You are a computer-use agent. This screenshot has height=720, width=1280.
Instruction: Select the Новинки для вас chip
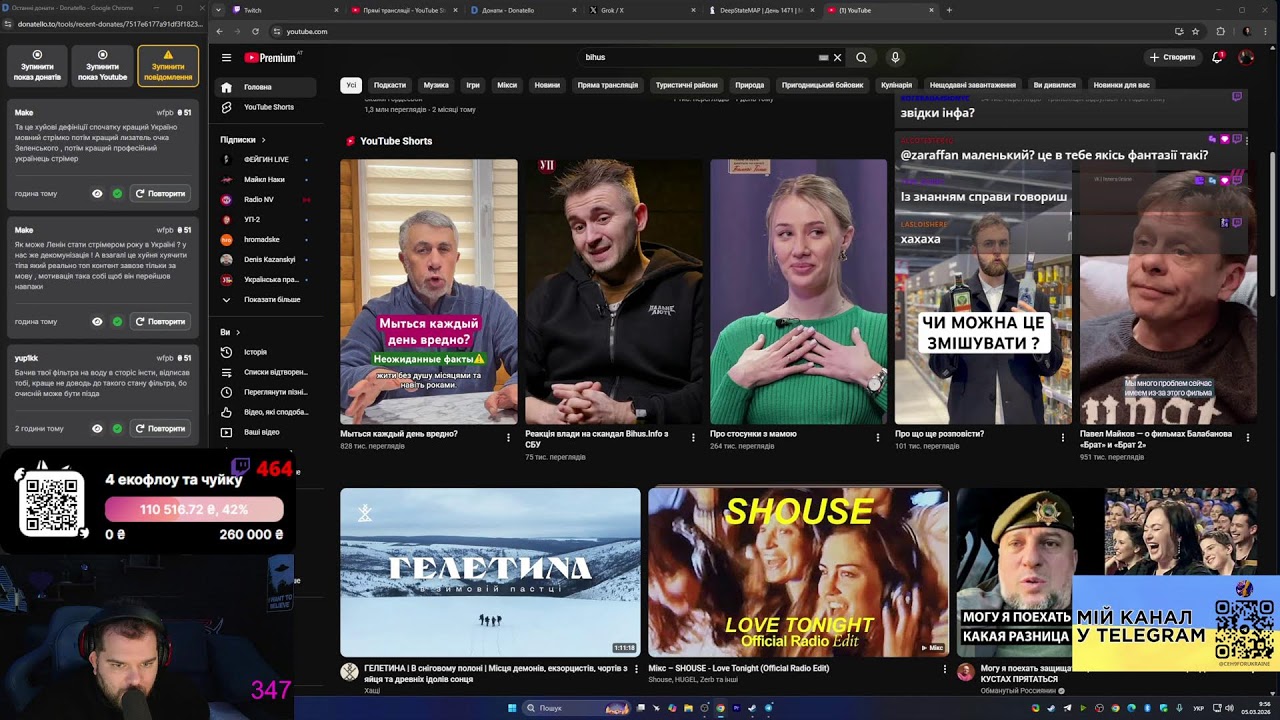tap(1122, 85)
